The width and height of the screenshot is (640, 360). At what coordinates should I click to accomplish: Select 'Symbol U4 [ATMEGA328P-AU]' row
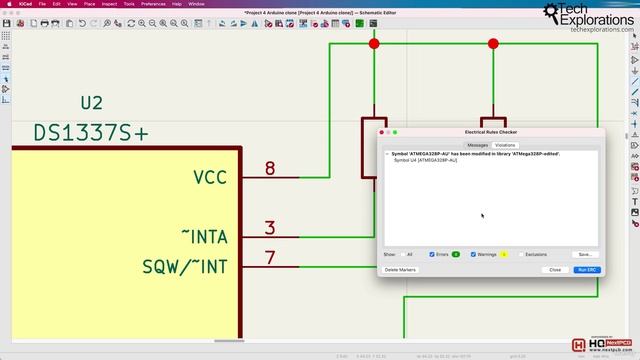pyautogui.click(x=425, y=160)
